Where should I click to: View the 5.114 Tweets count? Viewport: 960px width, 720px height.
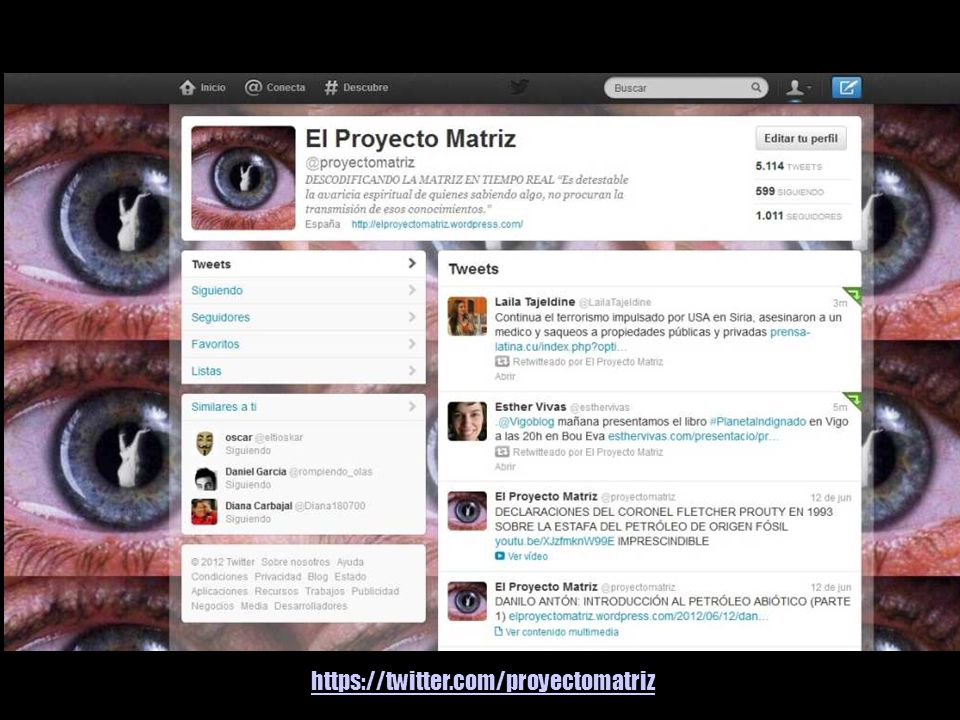789,166
